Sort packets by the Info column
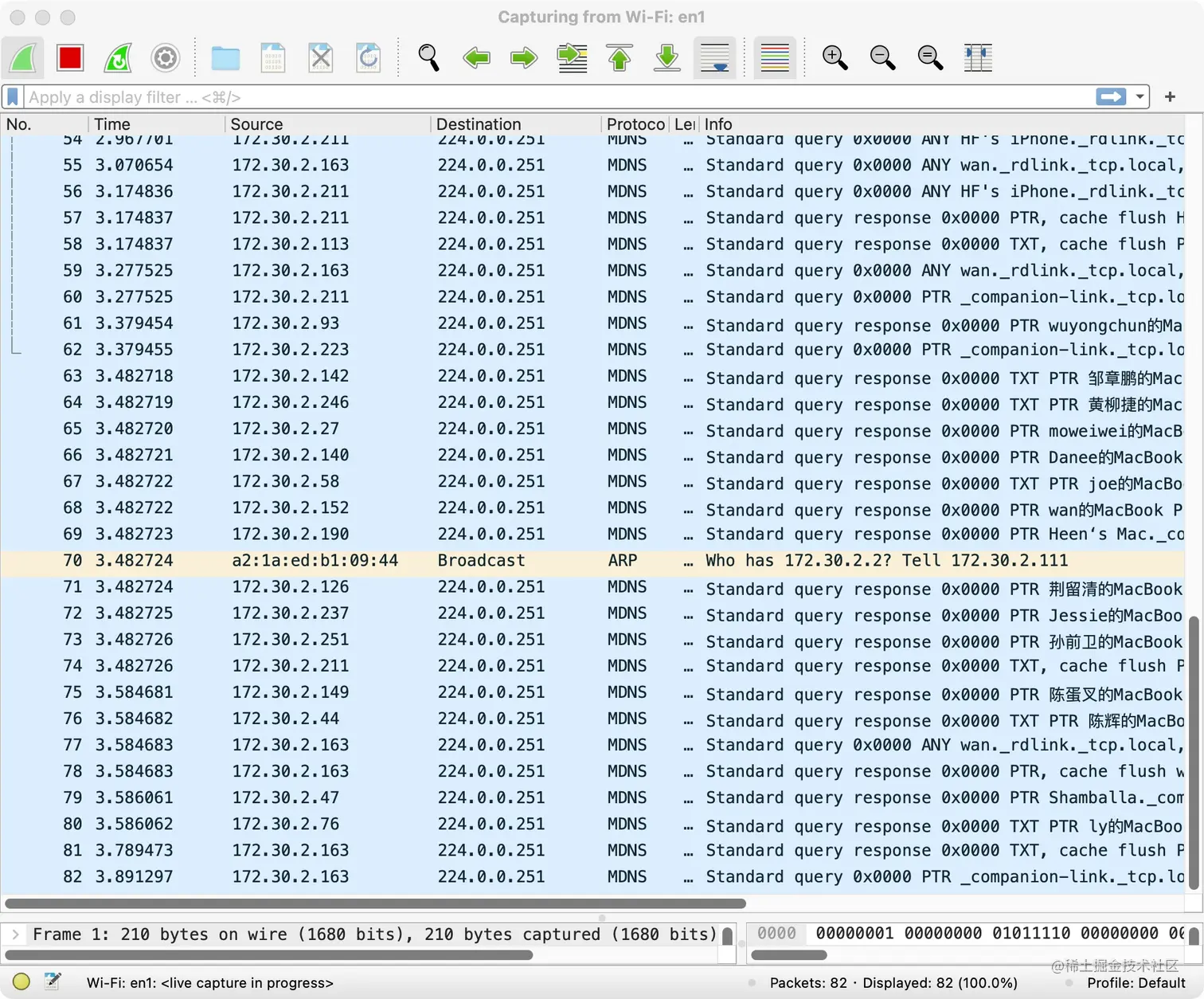Screen dimensions: 1204x999 (942, 124)
